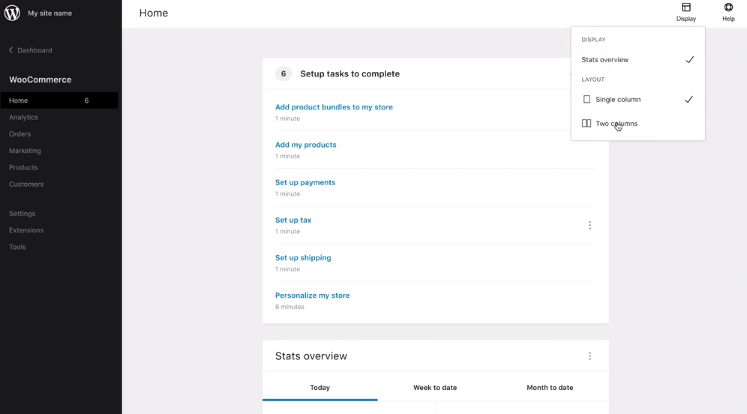Click the back chevron beside Dashboard
Viewport: 747px width, 414px height.
[10, 50]
